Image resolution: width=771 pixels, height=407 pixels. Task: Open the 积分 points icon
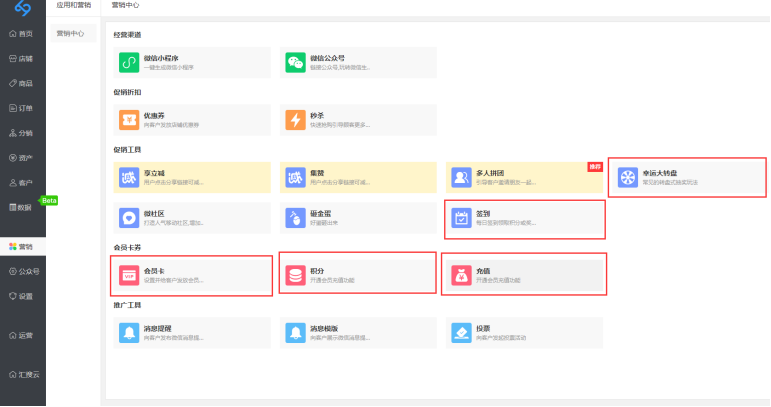pyautogui.click(x=295, y=275)
